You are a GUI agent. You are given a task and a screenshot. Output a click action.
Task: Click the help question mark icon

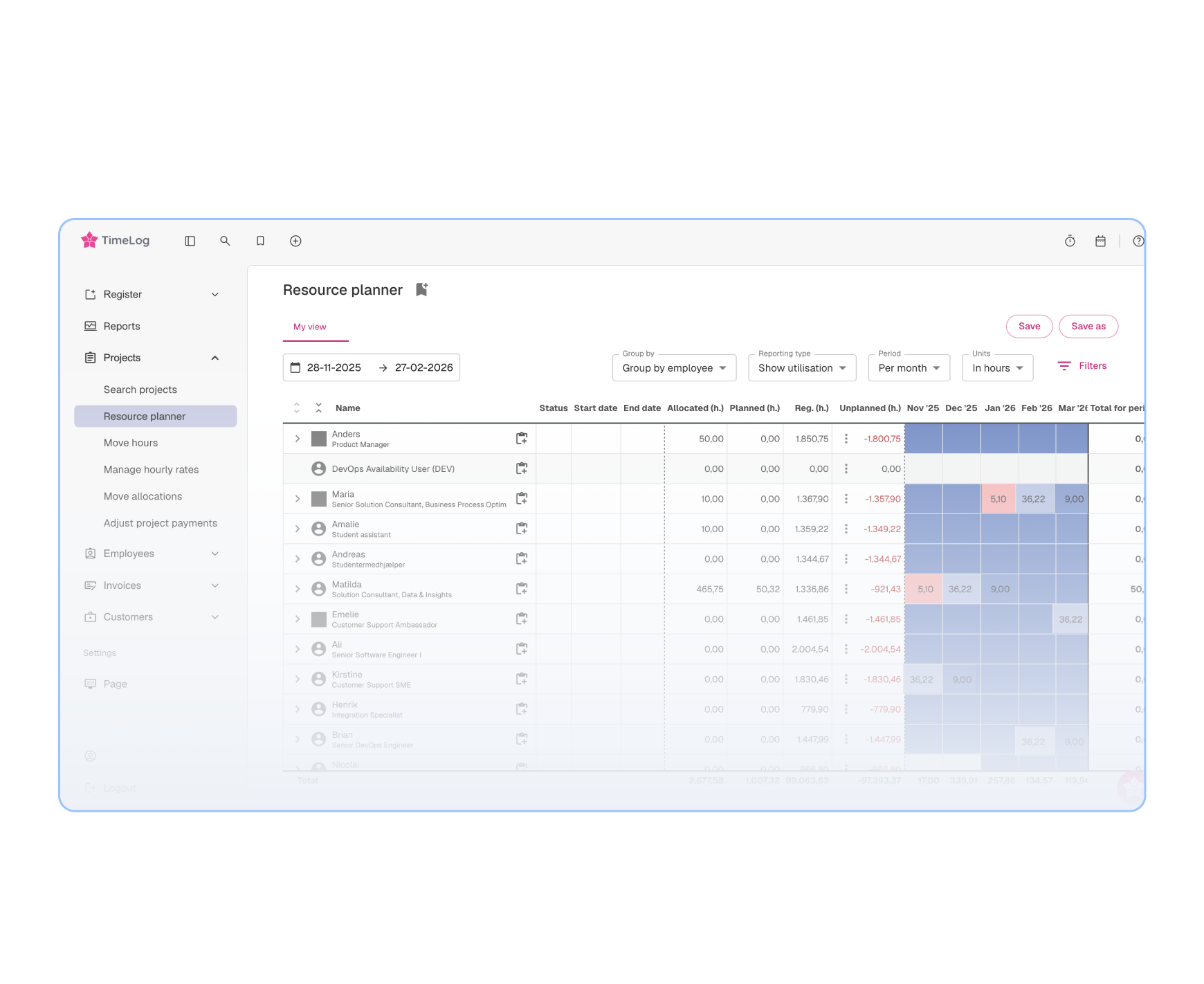(1138, 241)
